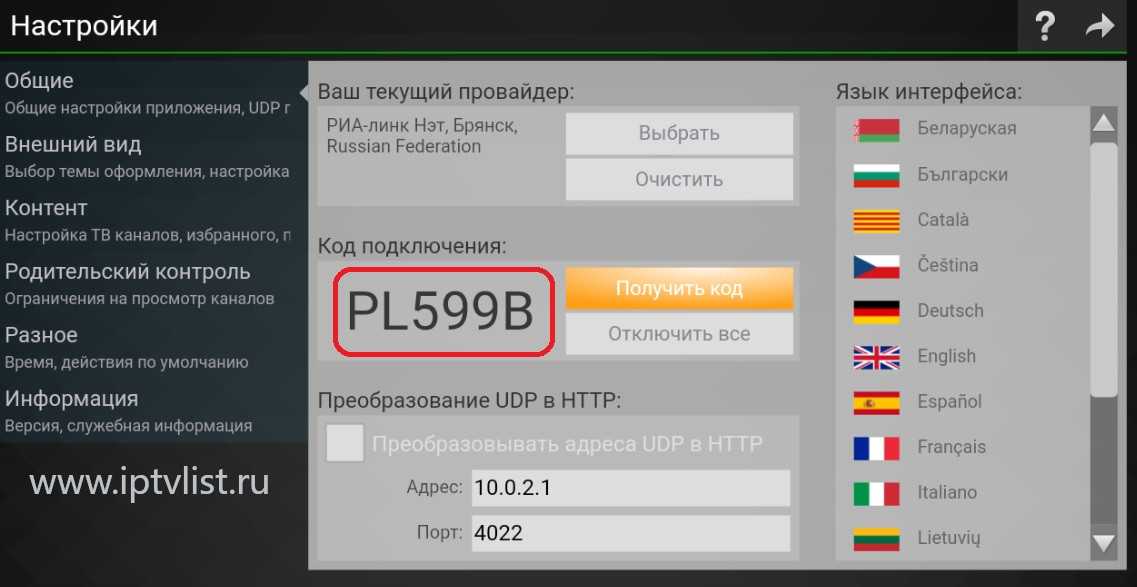Select the Bulgarian flag icon
Viewport: 1137px width, 587px height.
(x=876, y=175)
